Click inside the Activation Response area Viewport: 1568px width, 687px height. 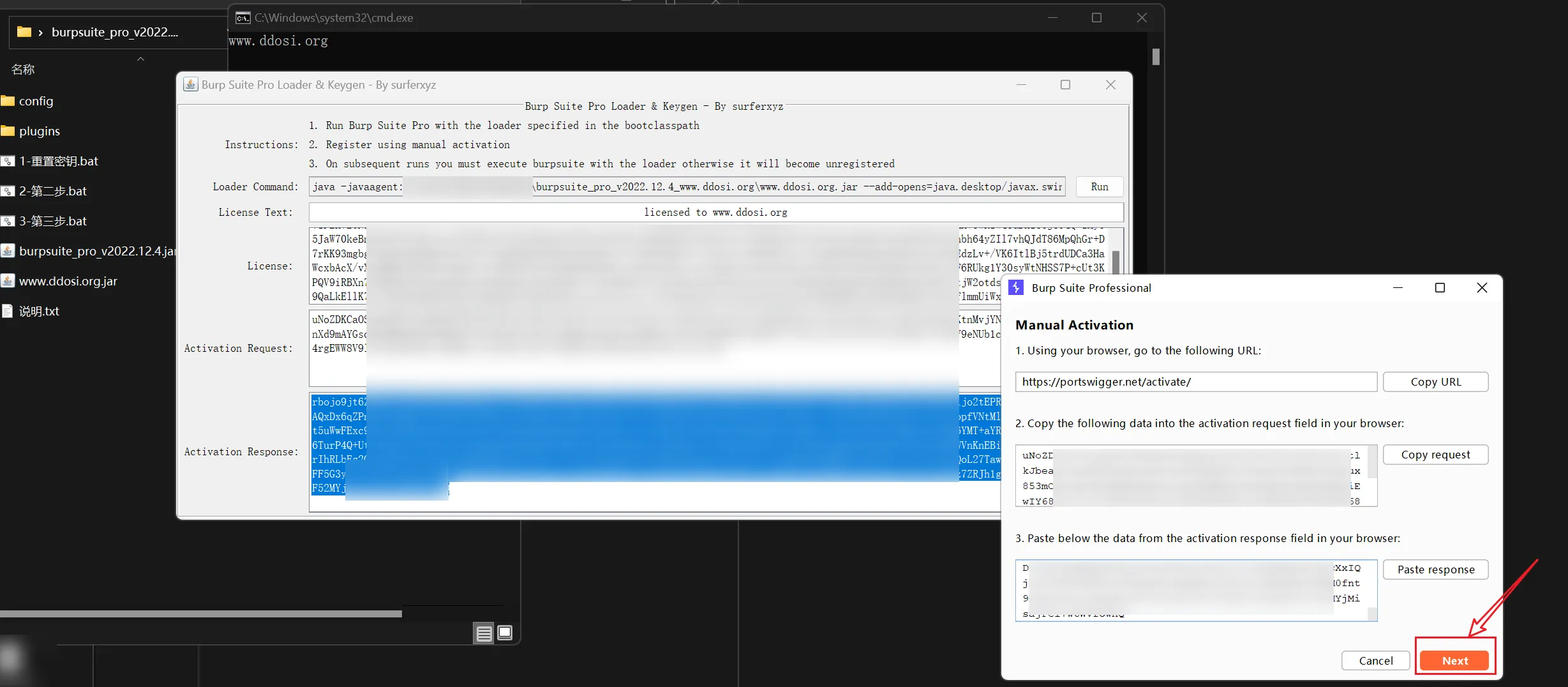coord(655,452)
